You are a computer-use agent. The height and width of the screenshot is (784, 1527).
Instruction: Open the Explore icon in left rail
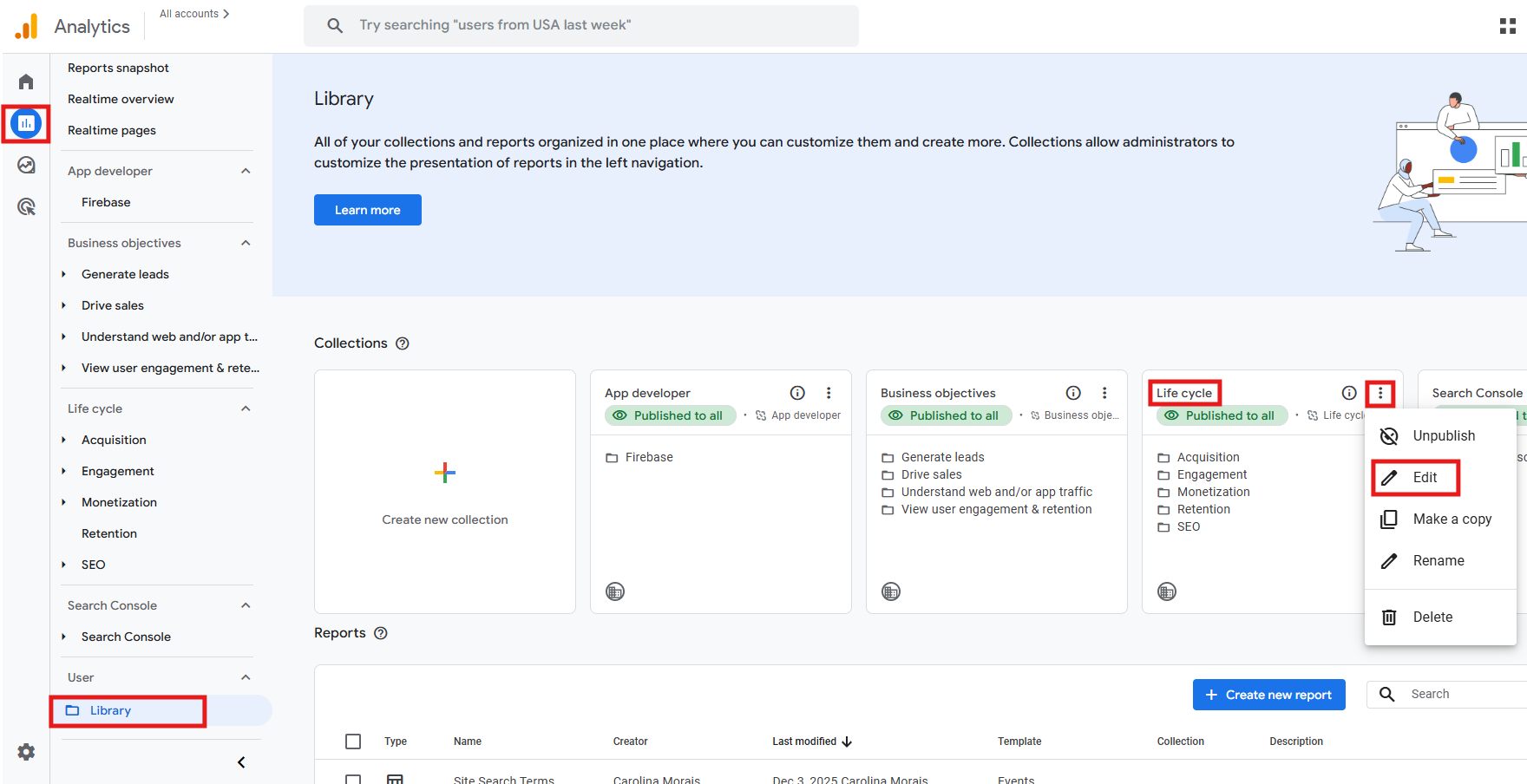pyautogui.click(x=26, y=165)
